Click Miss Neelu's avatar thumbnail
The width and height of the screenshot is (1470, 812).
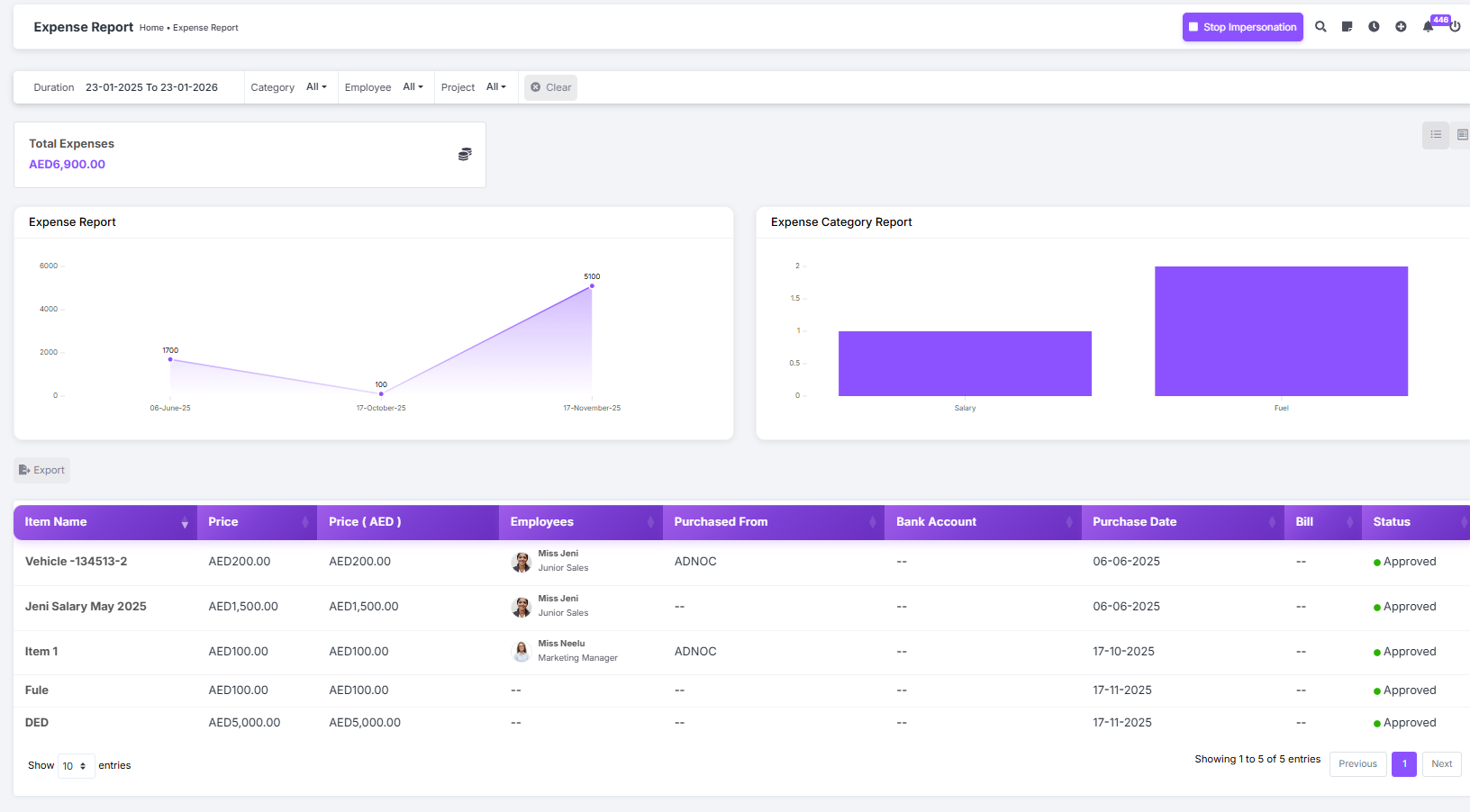[x=522, y=652]
